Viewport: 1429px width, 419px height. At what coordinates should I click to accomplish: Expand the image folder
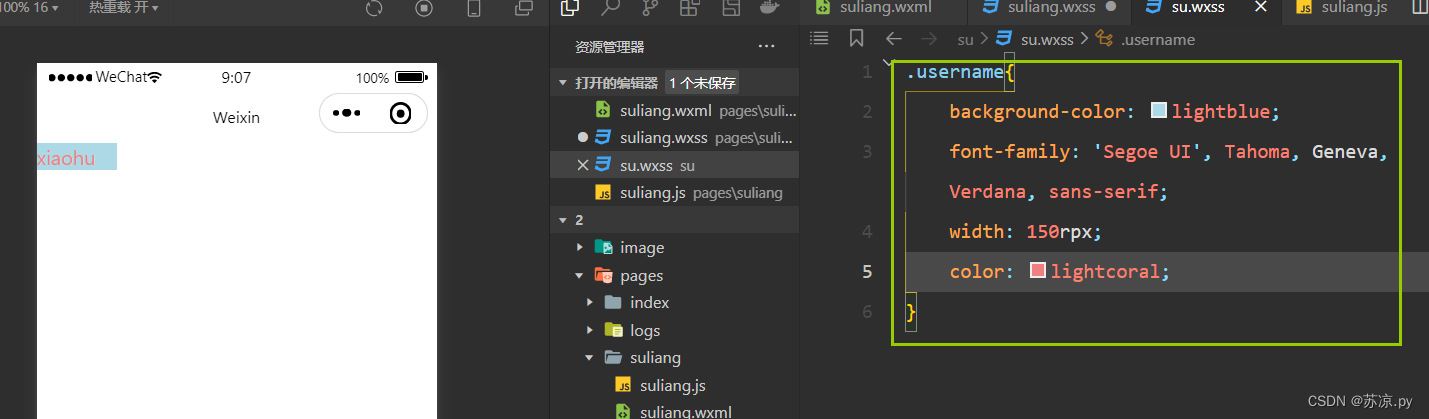click(x=581, y=248)
